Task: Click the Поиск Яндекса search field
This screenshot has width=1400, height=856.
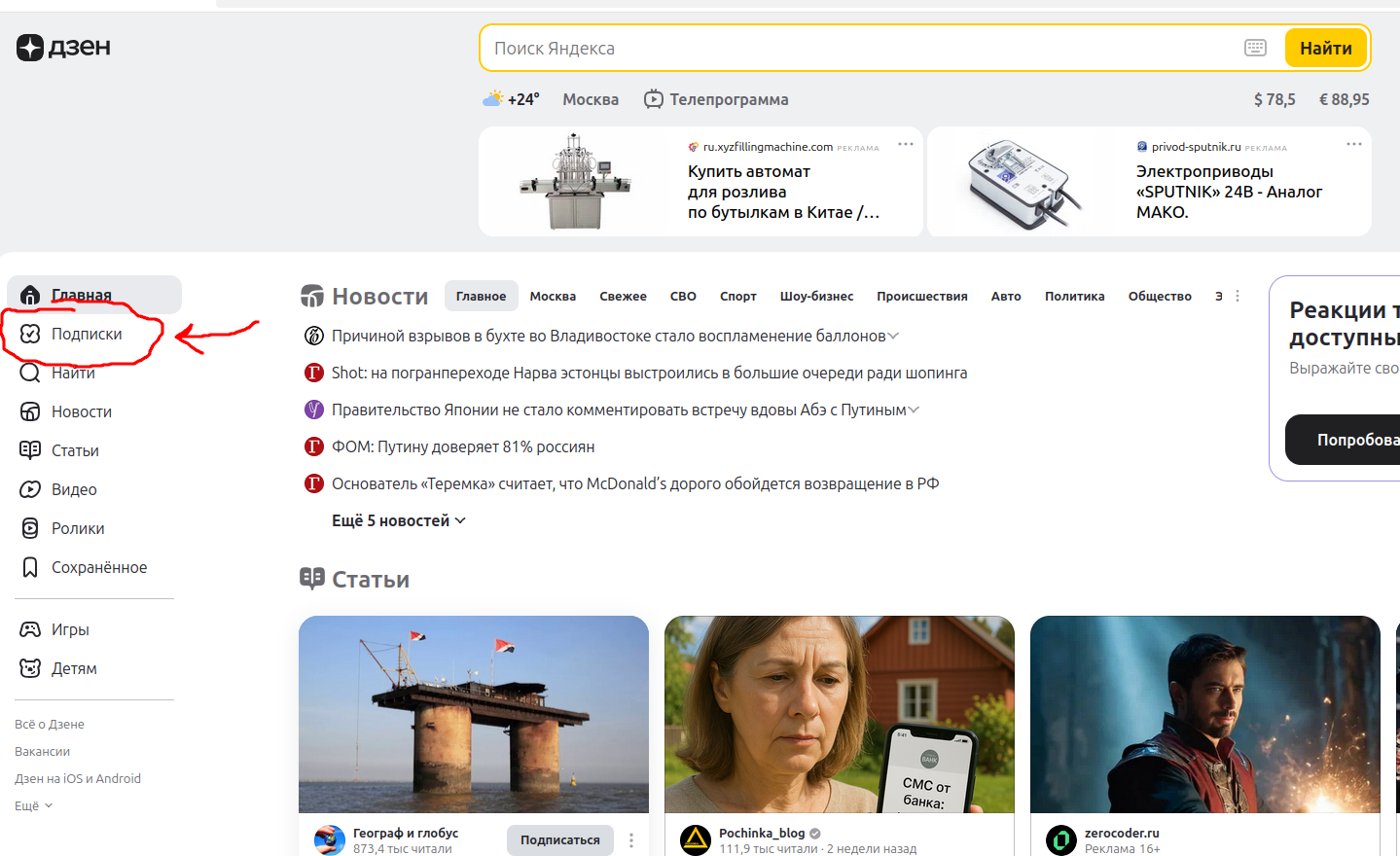Action: point(856,48)
